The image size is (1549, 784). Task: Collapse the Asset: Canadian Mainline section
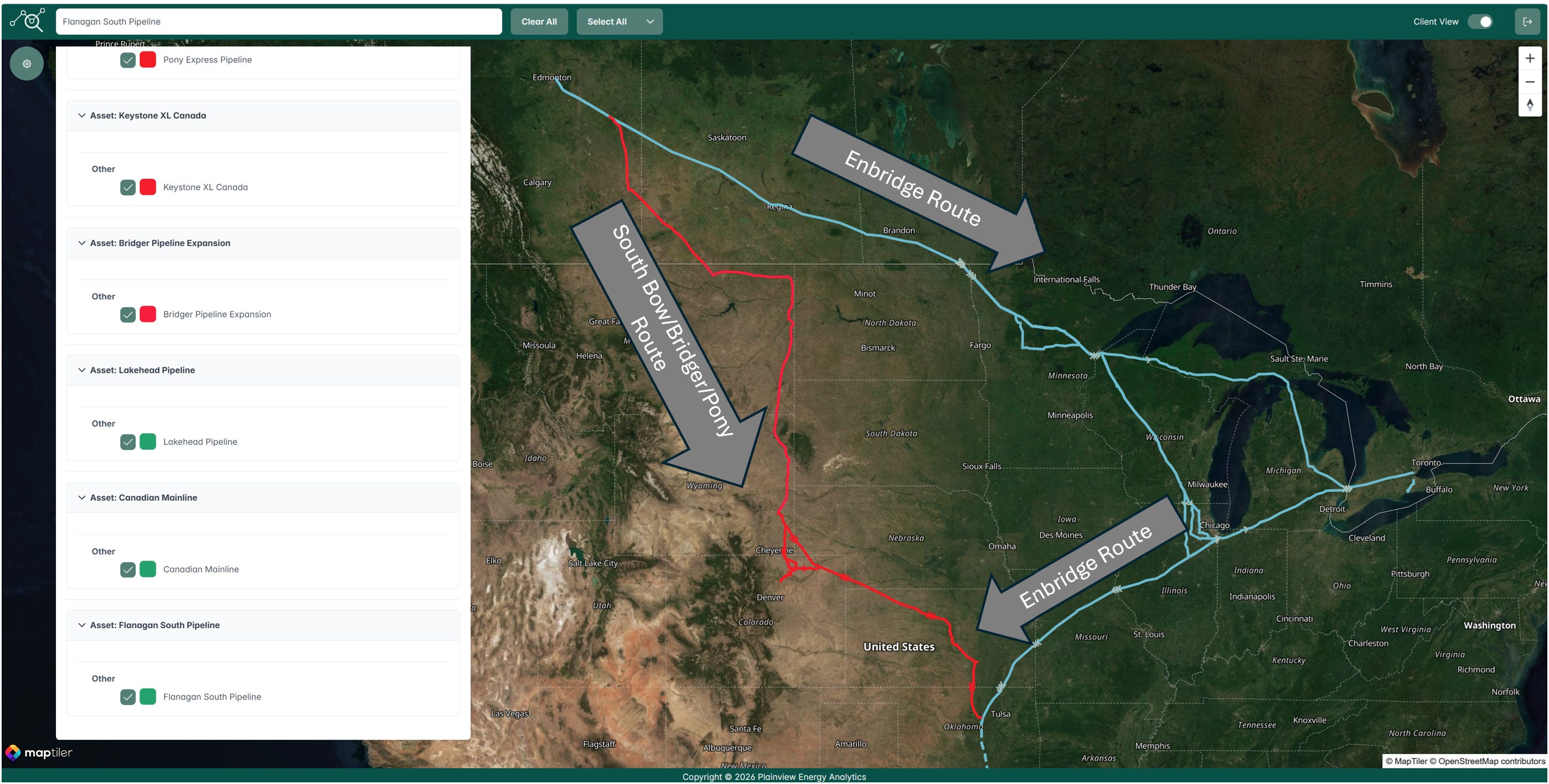tap(82, 497)
